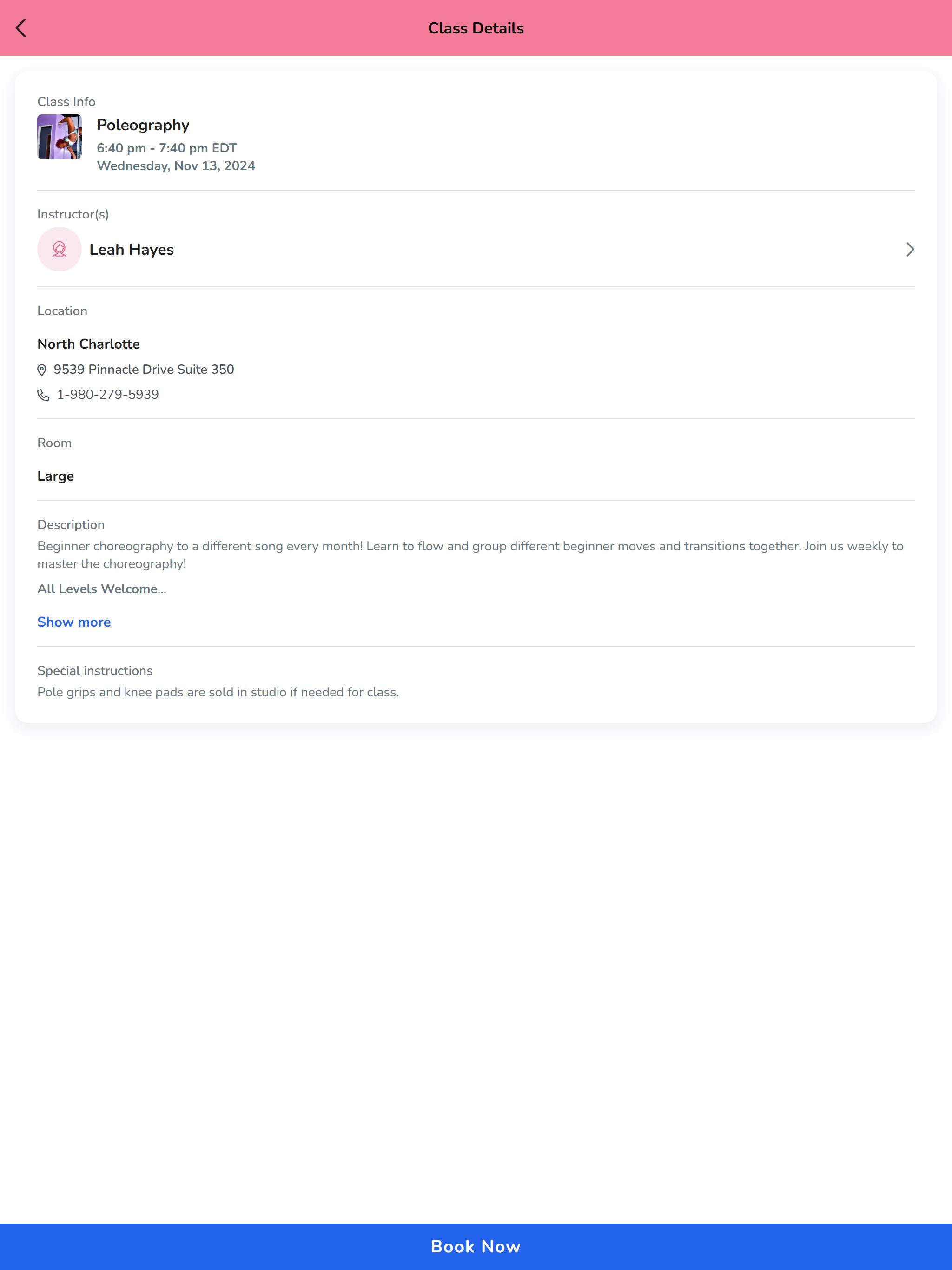Open Leah Hayes instructor profile chevron
The image size is (952, 1270).
click(x=910, y=249)
